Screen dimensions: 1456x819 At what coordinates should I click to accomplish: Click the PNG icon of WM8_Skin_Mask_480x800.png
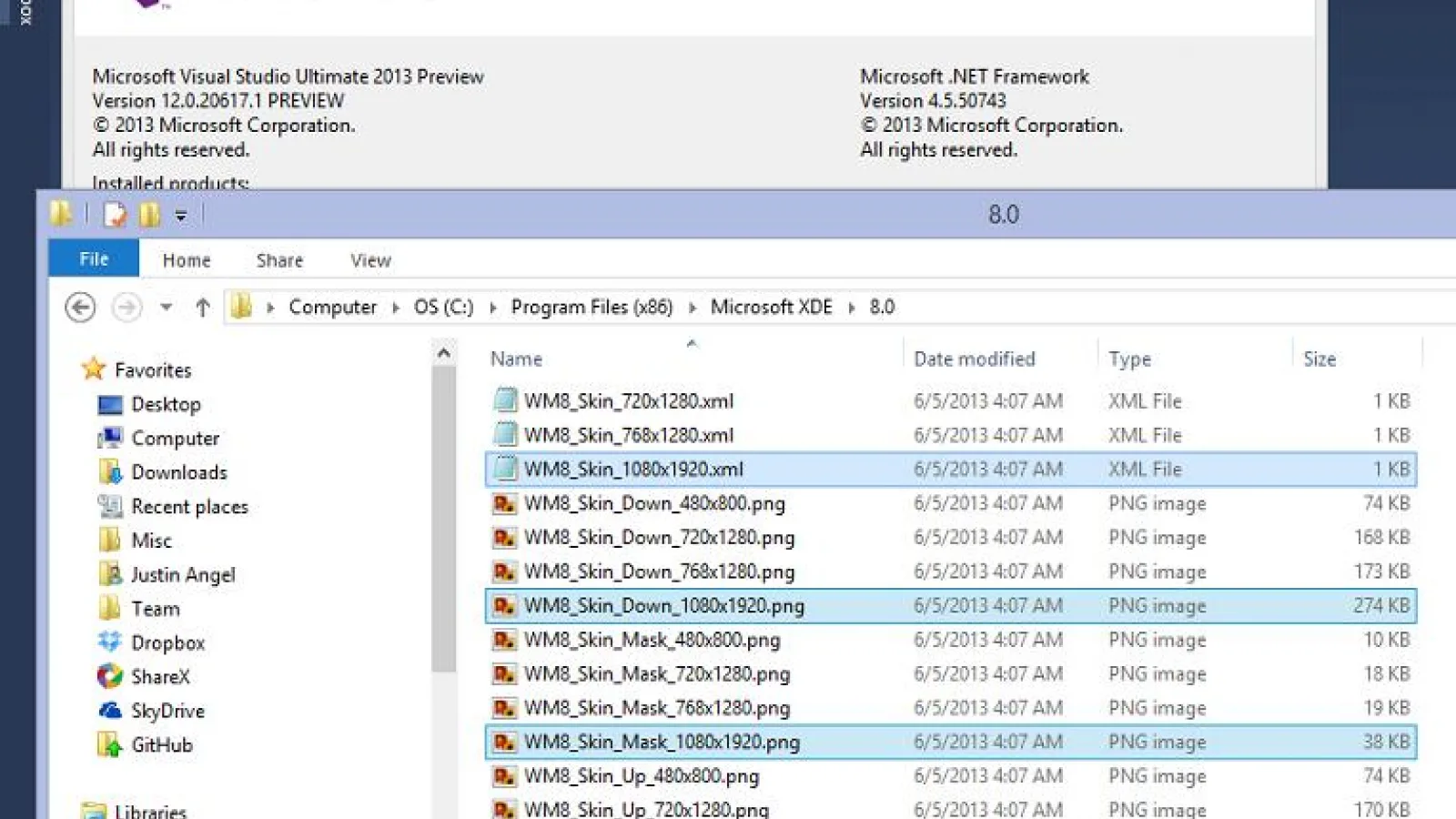pos(504,640)
